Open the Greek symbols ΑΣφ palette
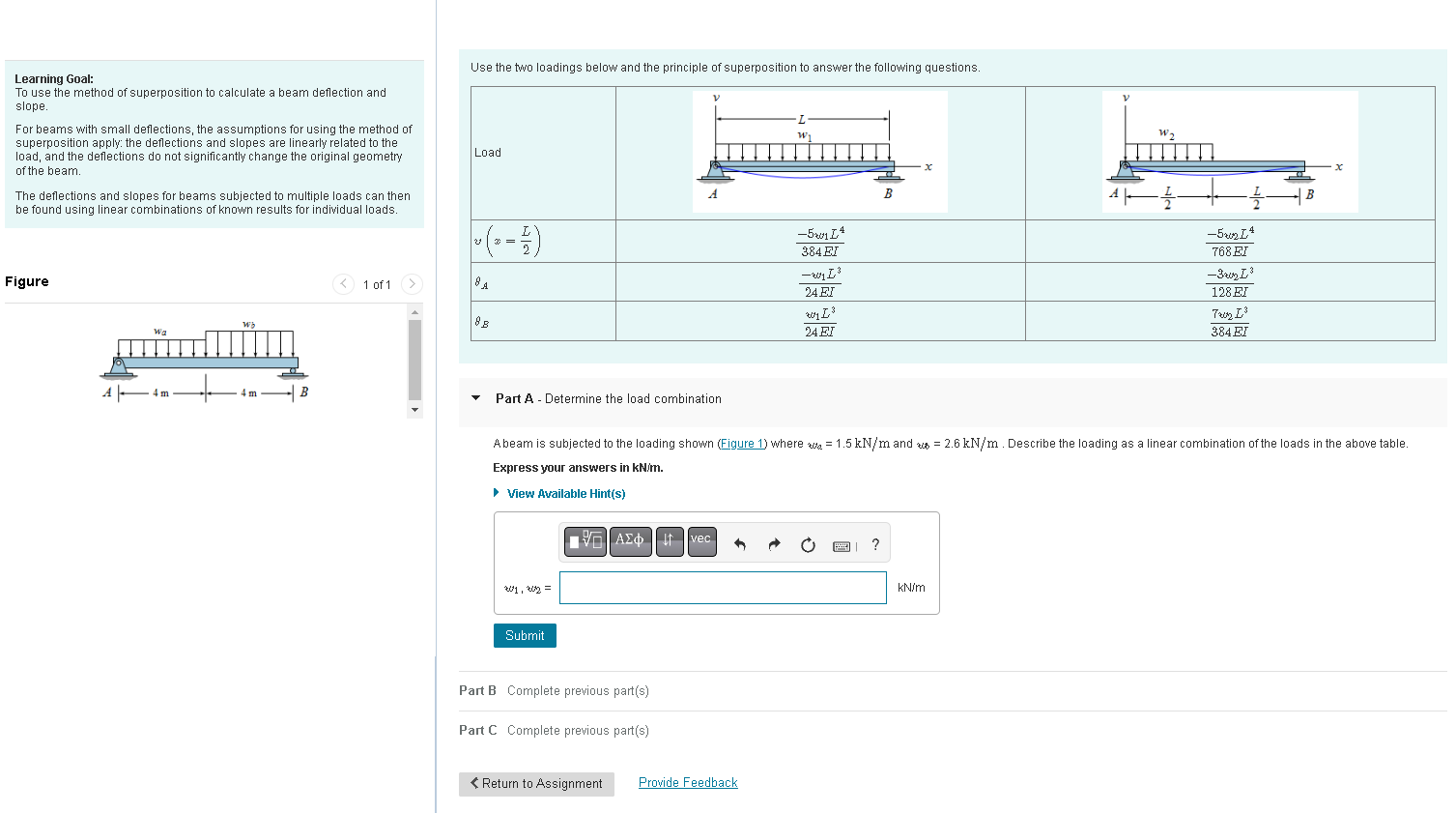Viewport: 1456px width, 813px height. coord(630,541)
